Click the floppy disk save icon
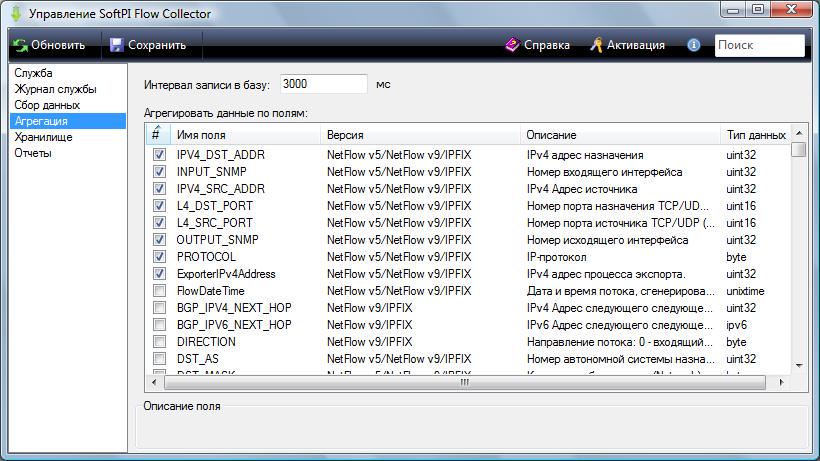Image resolution: width=820 pixels, height=461 pixels. (116, 45)
